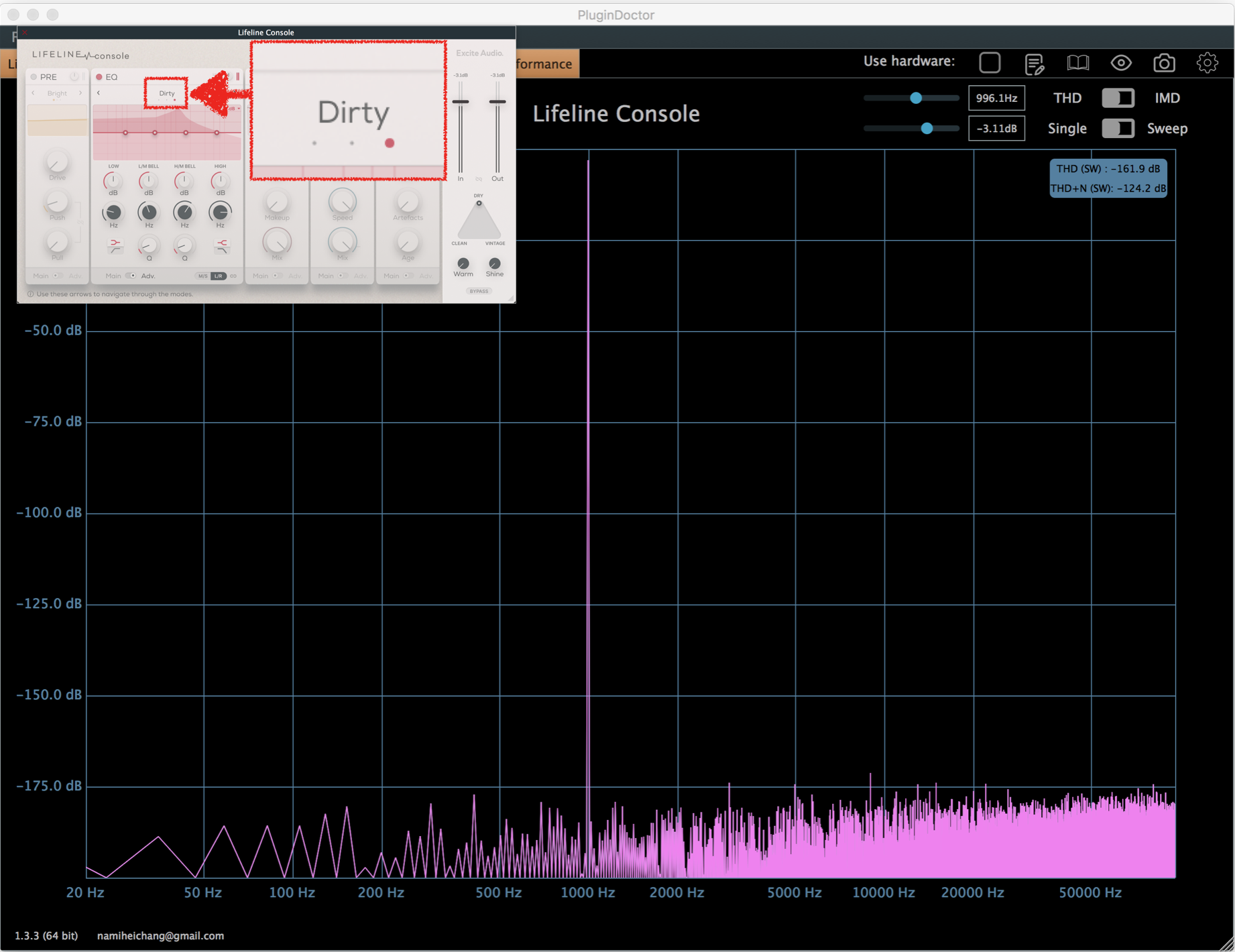The image size is (1235, 952).
Task: Open the notes editor icon in the toolbar
Action: (1034, 64)
